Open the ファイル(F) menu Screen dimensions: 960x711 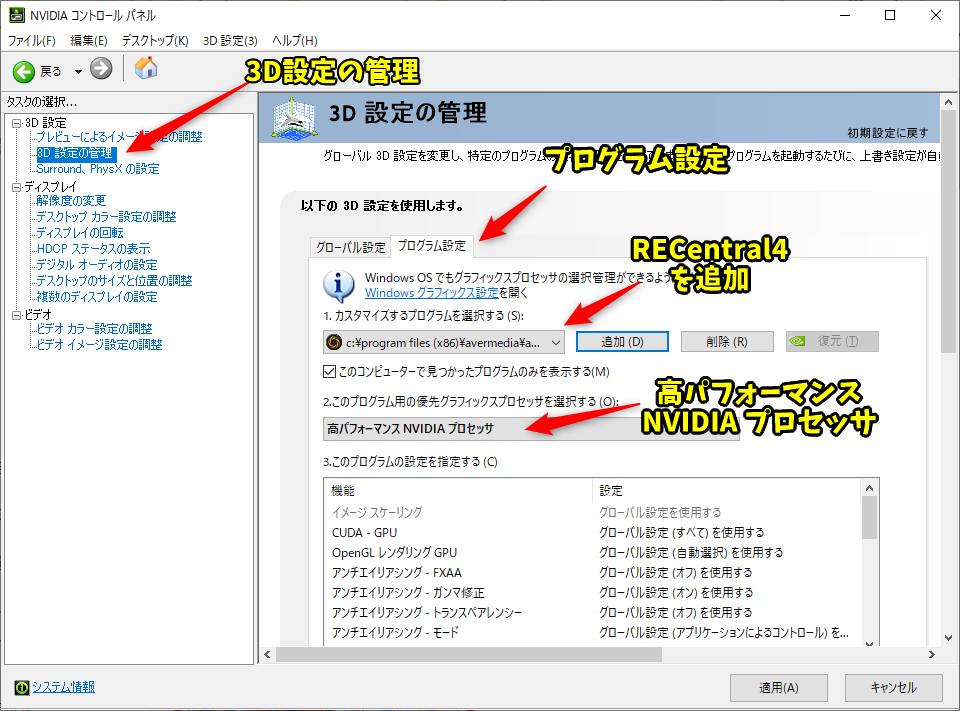pyautogui.click(x=32, y=40)
